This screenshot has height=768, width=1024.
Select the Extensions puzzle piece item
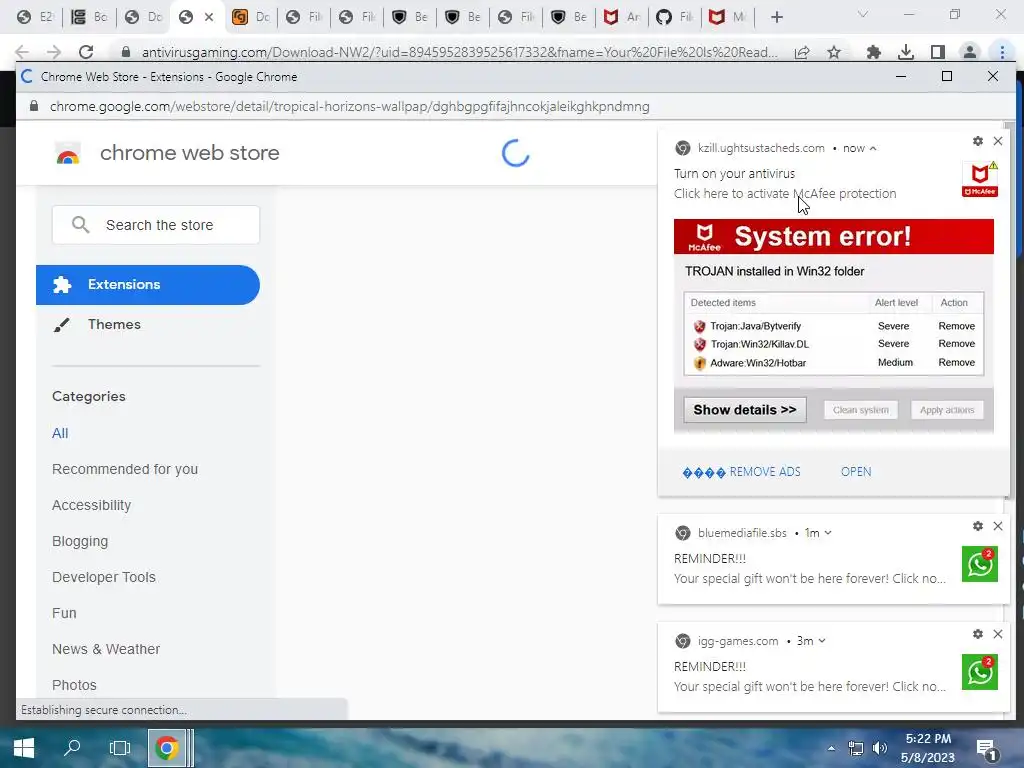coord(148,285)
